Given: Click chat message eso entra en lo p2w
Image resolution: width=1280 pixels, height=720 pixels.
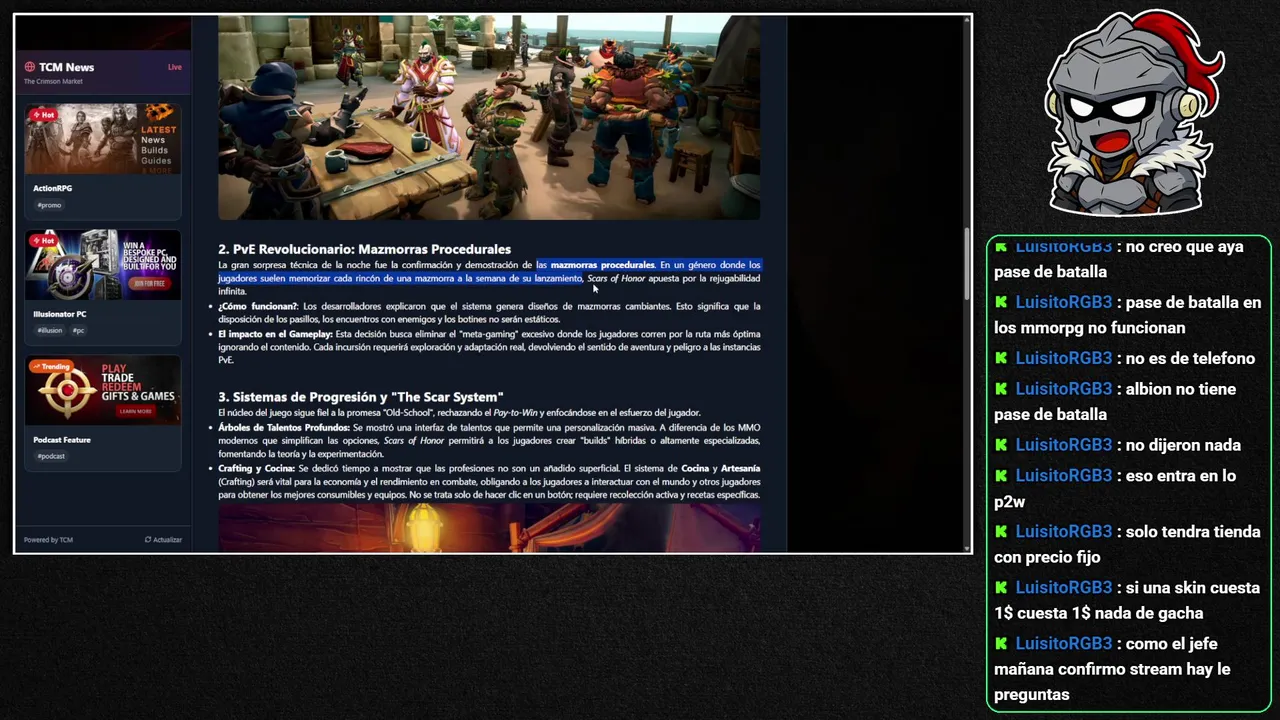Looking at the screenshot, I should [1115, 489].
